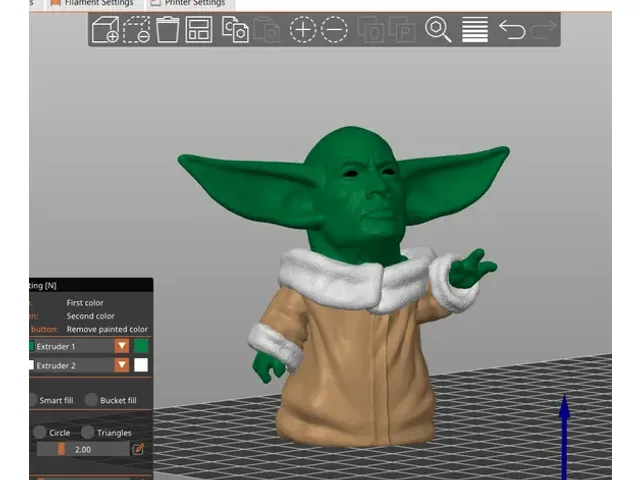Select the Circle brush shape
The image size is (640, 480).
(x=52, y=432)
